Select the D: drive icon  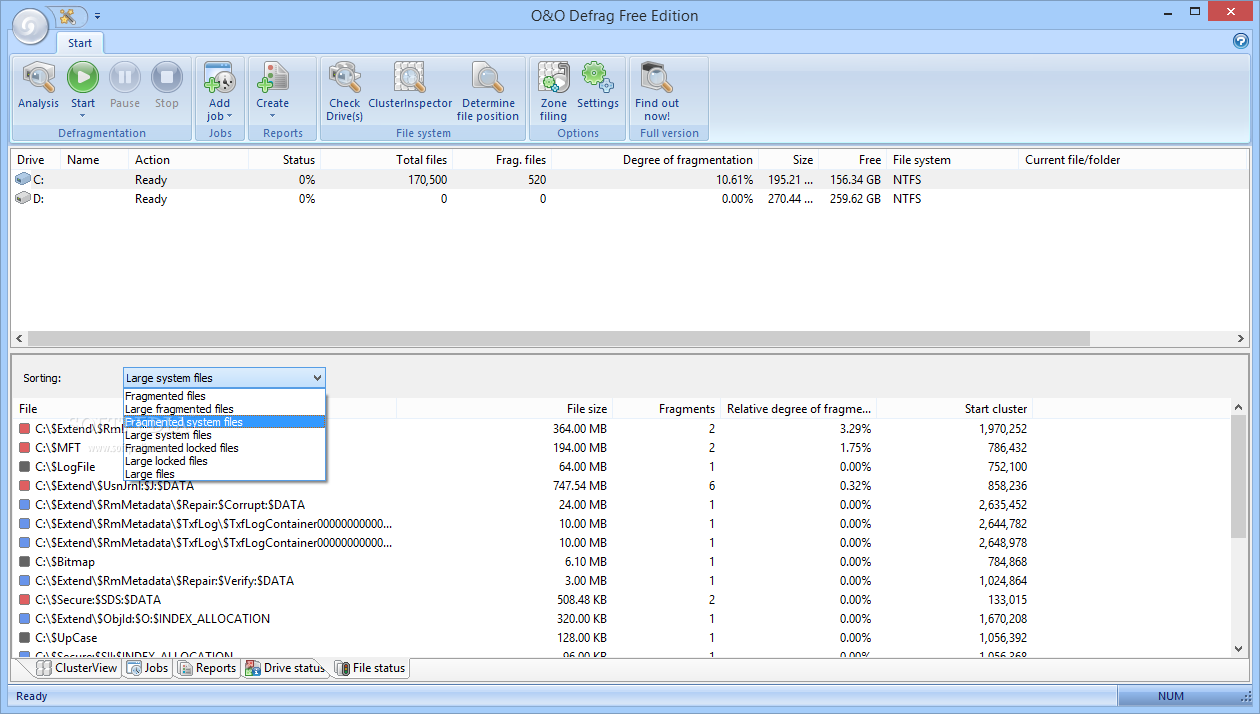pos(23,198)
